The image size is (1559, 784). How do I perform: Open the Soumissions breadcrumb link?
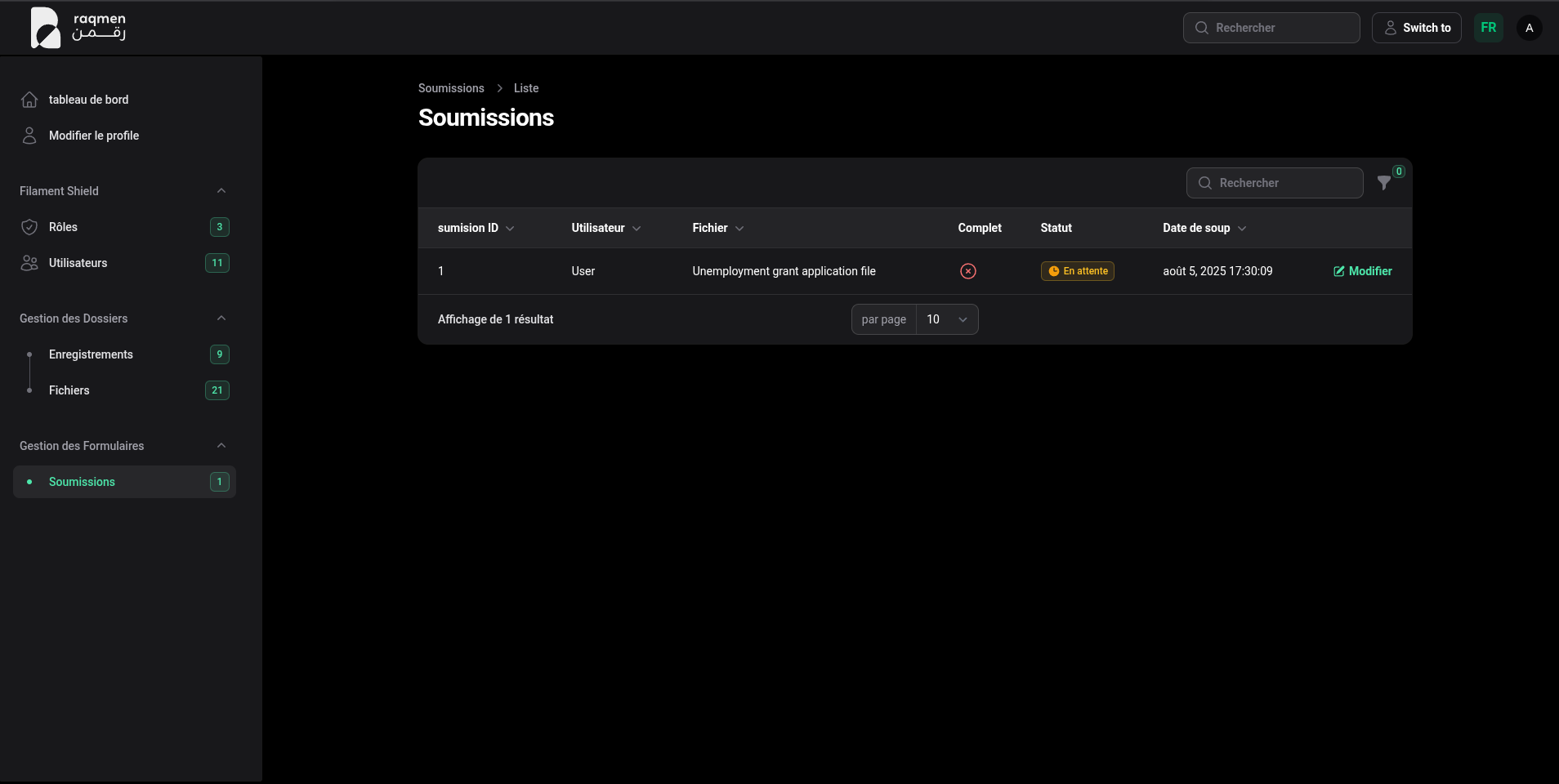(450, 88)
